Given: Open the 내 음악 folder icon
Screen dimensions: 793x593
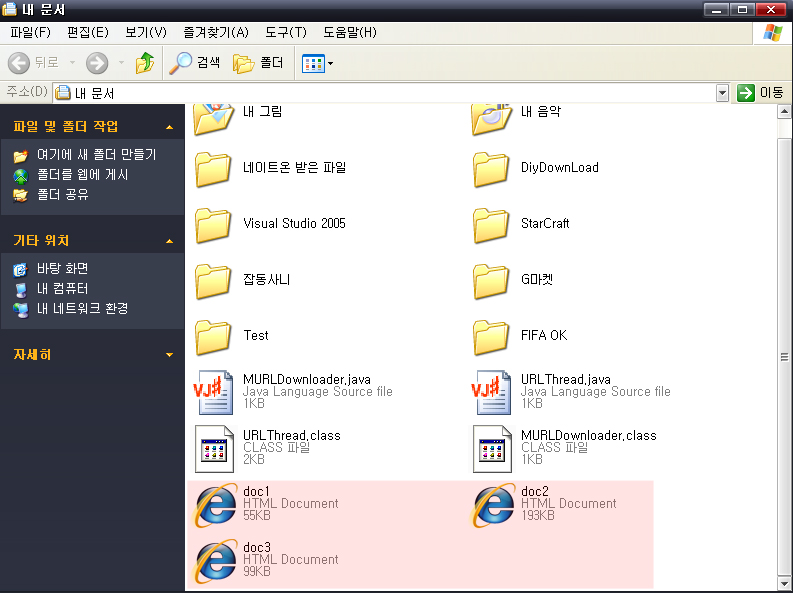Looking at the screenshot, I should pyautogui.click(x=491, y=119).
